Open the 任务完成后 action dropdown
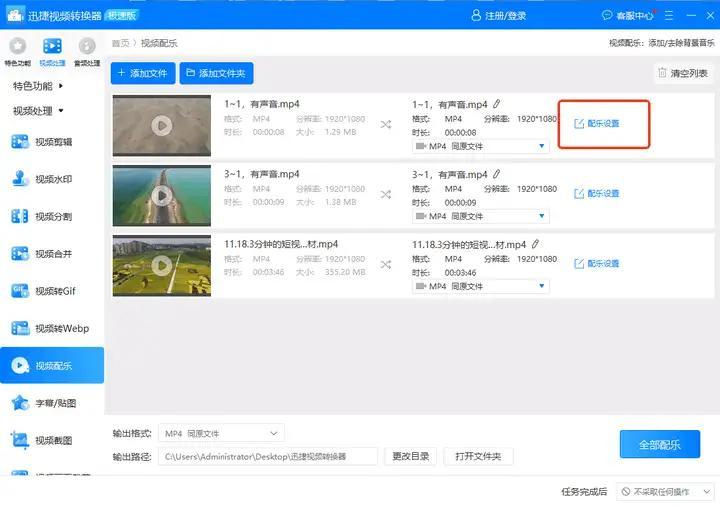 [x=665, y=492]
